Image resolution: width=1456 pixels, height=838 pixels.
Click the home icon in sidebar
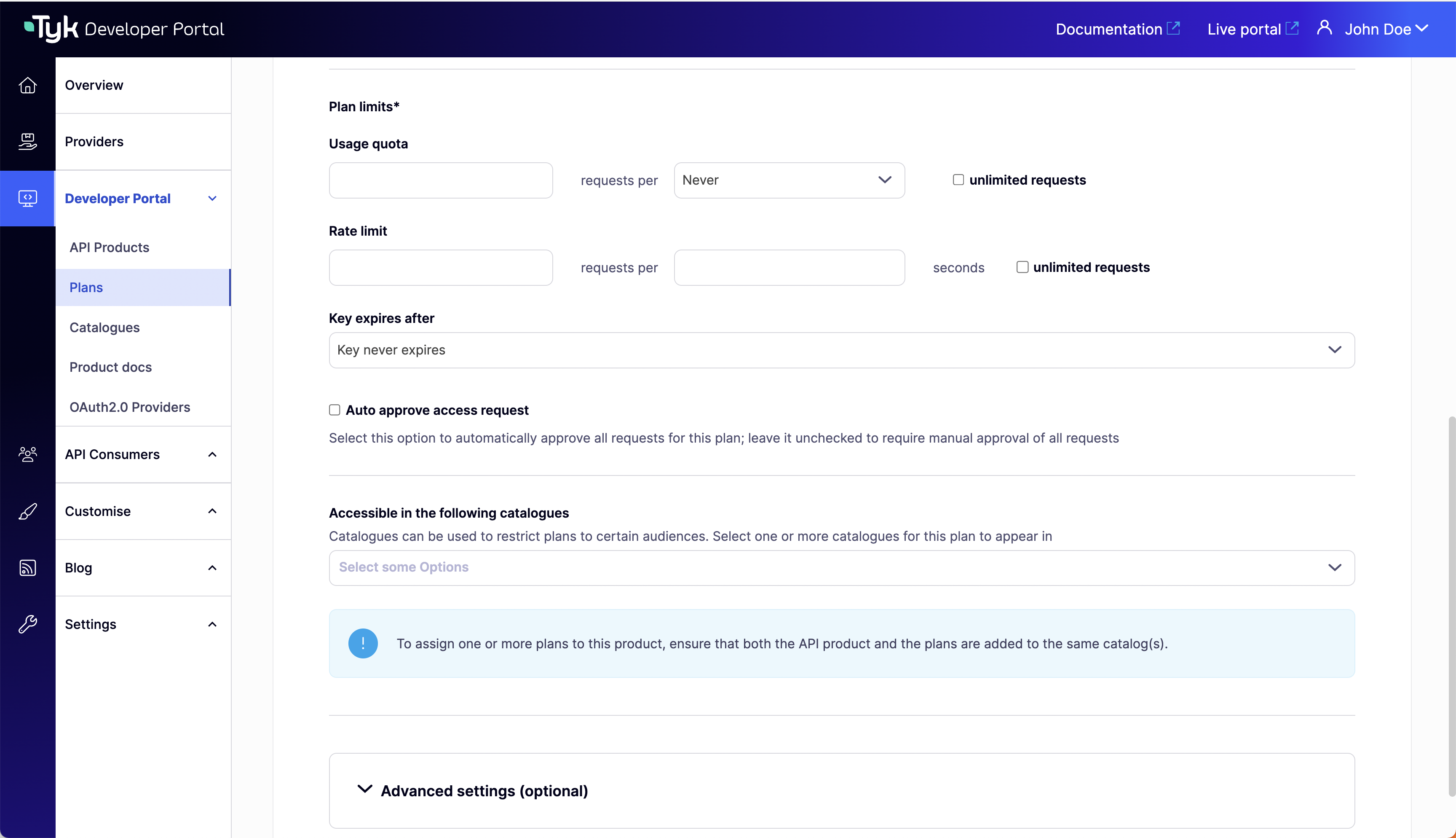pos(28,85)
